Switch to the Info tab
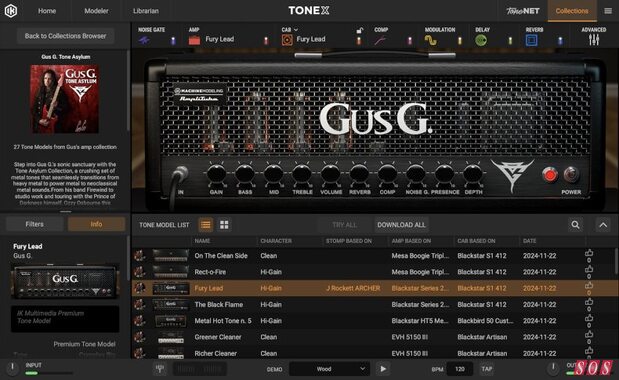The image size is (619, 380). 96,224
